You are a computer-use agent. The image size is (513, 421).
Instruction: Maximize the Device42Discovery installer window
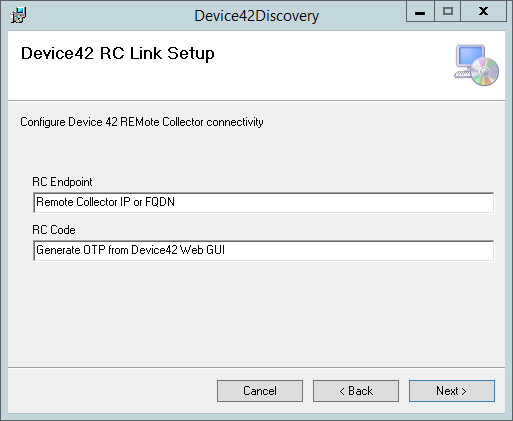(x=448, y=12)
